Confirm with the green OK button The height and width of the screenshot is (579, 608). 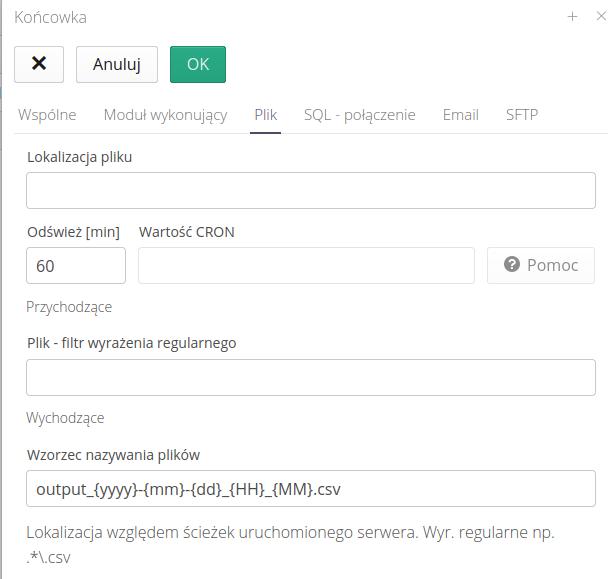click(x=198, y=64)
